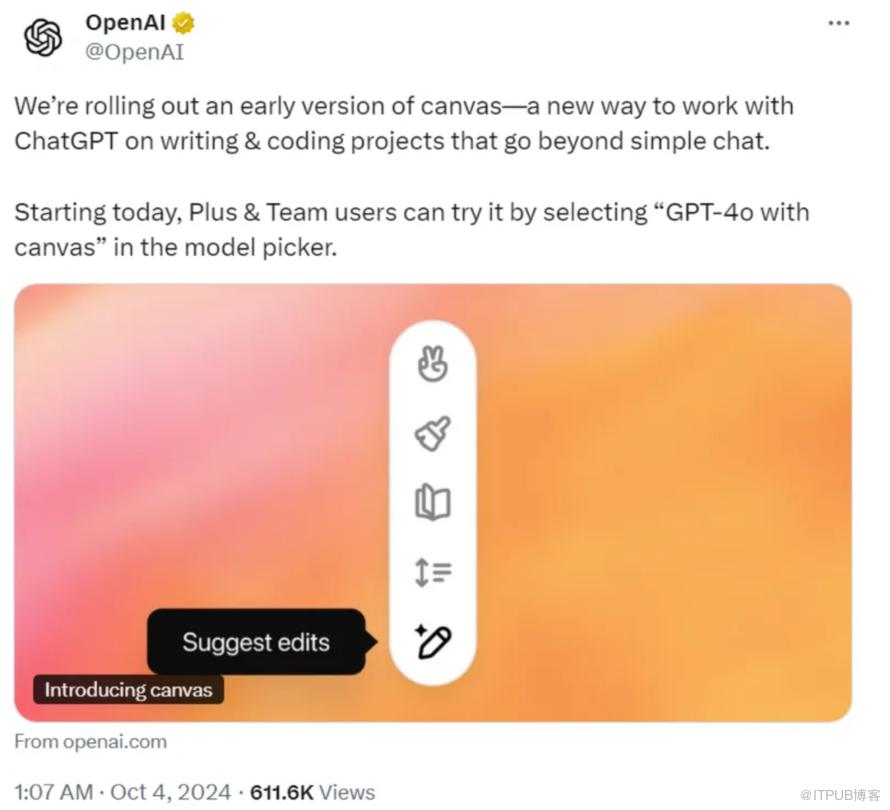View the 611.6K Views count

pos(312,792)
